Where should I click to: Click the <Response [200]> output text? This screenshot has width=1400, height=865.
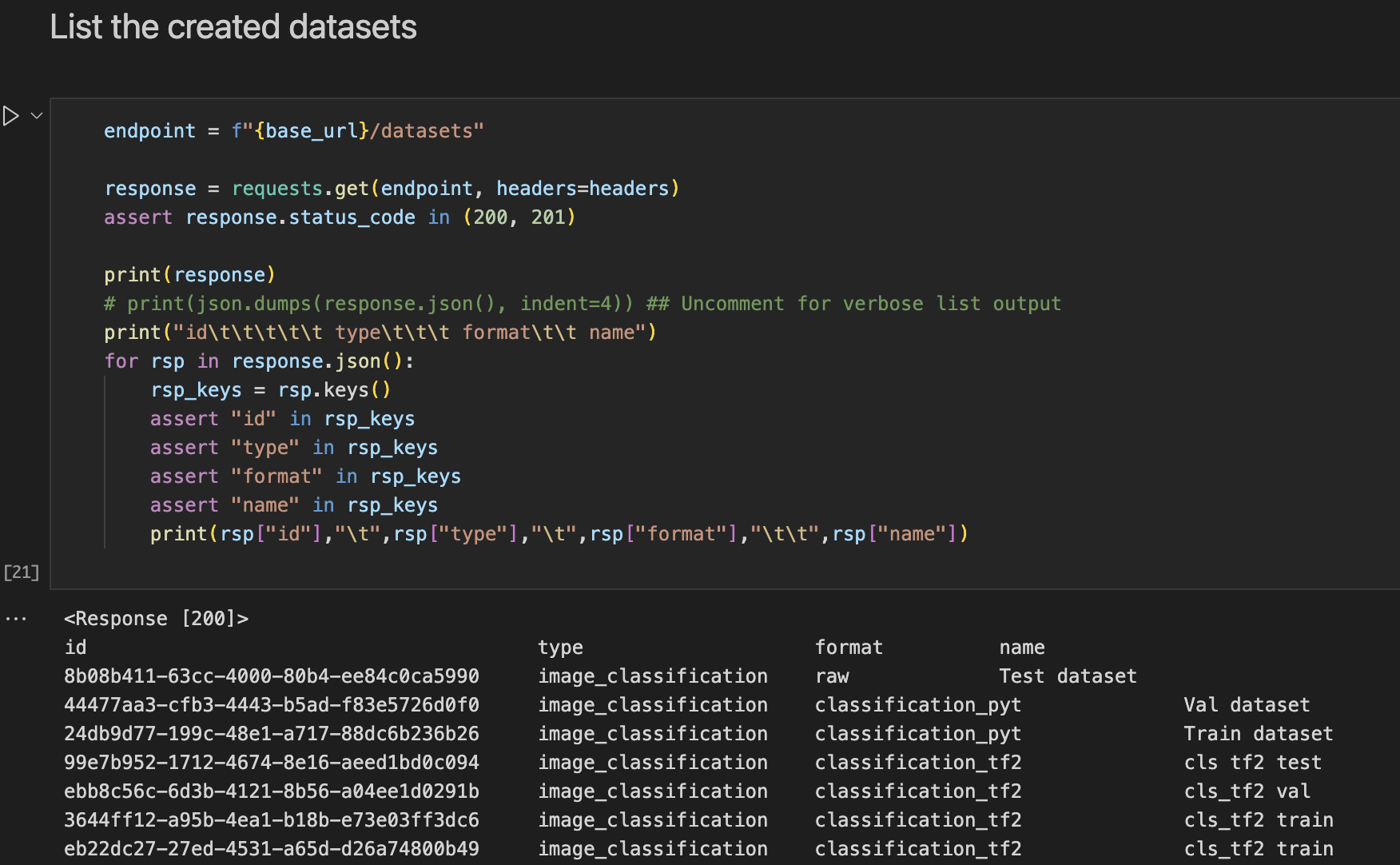[157, 619]
